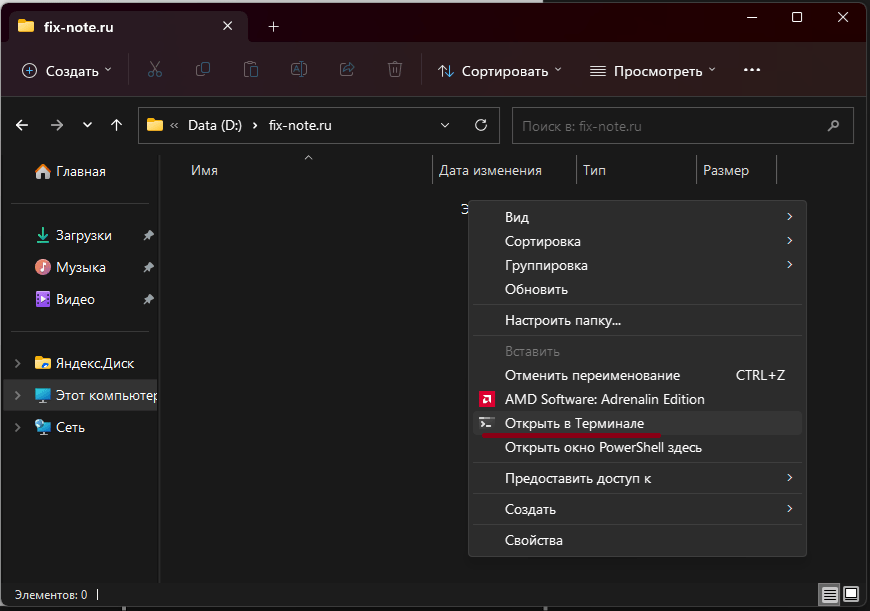This screenshot has height=611, width=870.
Task: Expand the Яндекс.Диск tree node
Action: tap(18, 363)
